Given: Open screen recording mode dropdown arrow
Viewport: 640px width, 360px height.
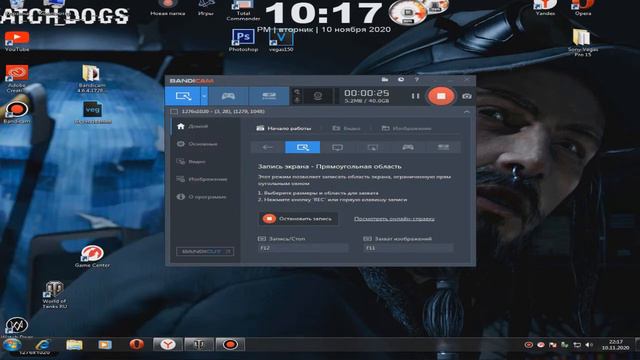Looking at the screenshot, I should [x=204, y=96].
